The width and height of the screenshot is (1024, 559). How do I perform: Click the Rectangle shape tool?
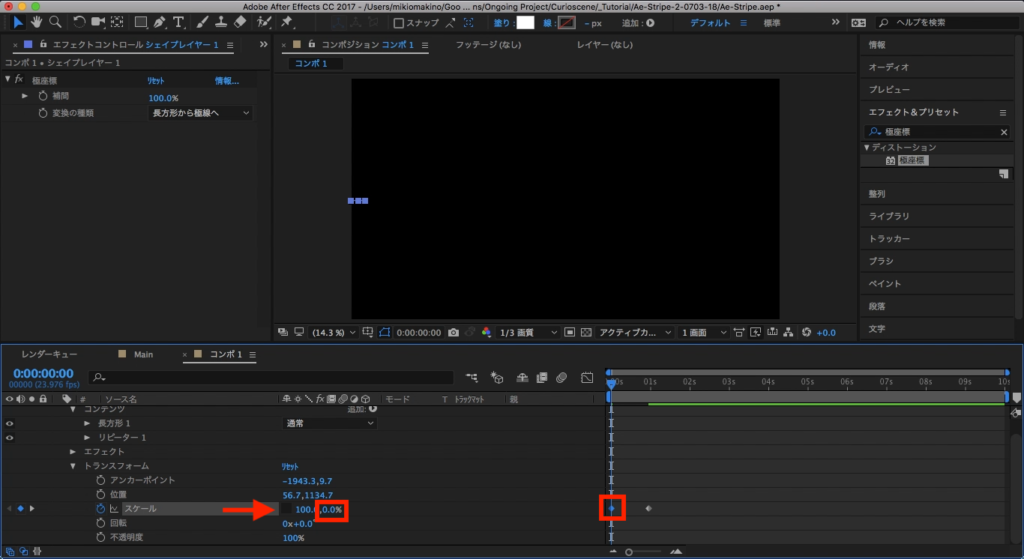(139, 22)
